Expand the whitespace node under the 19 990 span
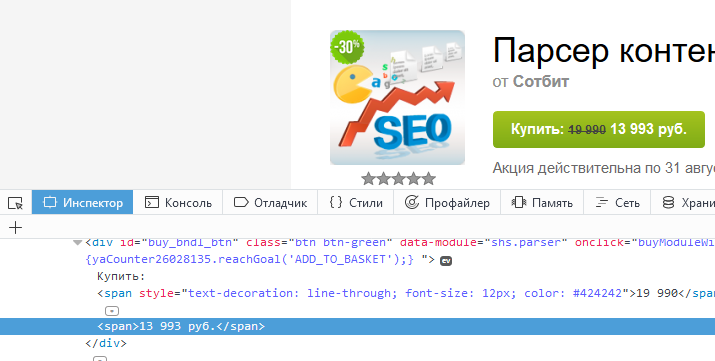715x361 pixels. [x=112, y=311]
